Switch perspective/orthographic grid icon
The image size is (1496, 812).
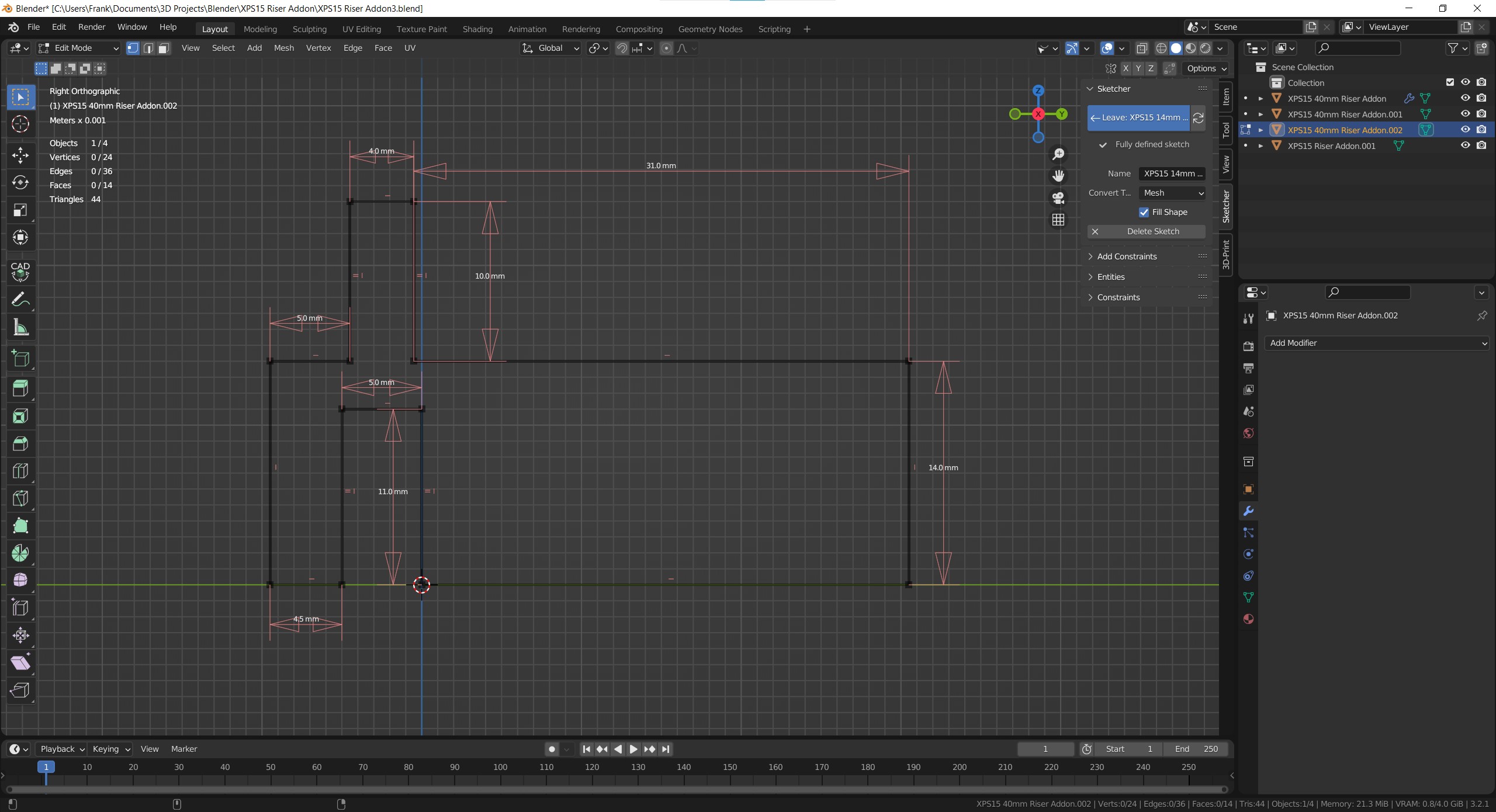pyautogui.click(x=1058, y=220)
